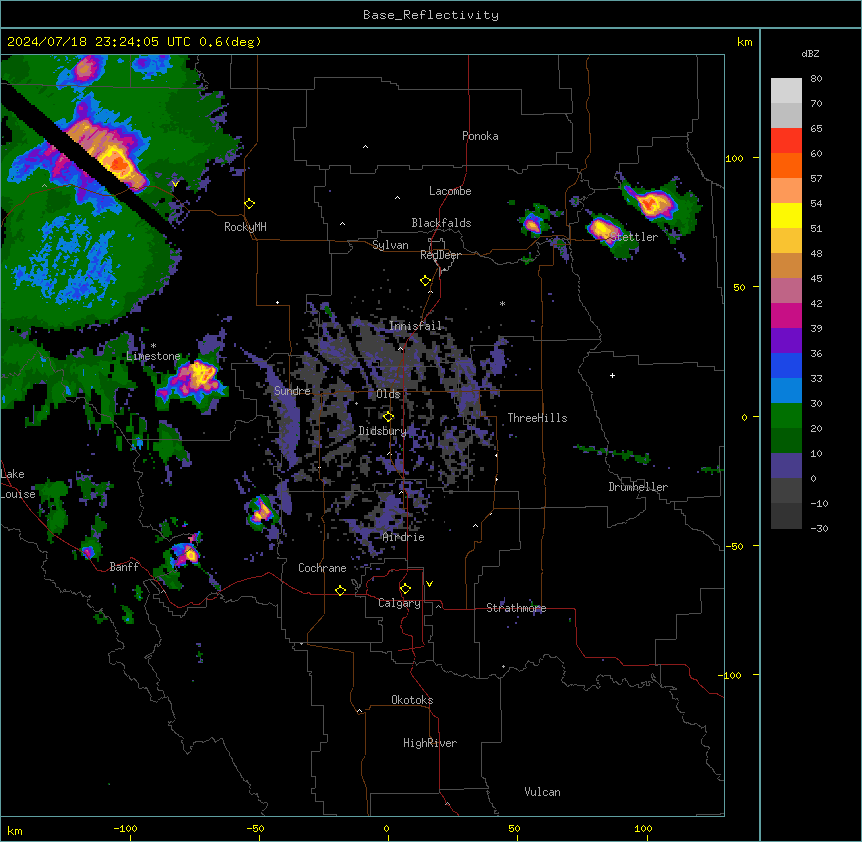Pick the light gray 70-80 dBZ legend band
The height and width of the screenshot is (842, 862).
tap(786, 91)
